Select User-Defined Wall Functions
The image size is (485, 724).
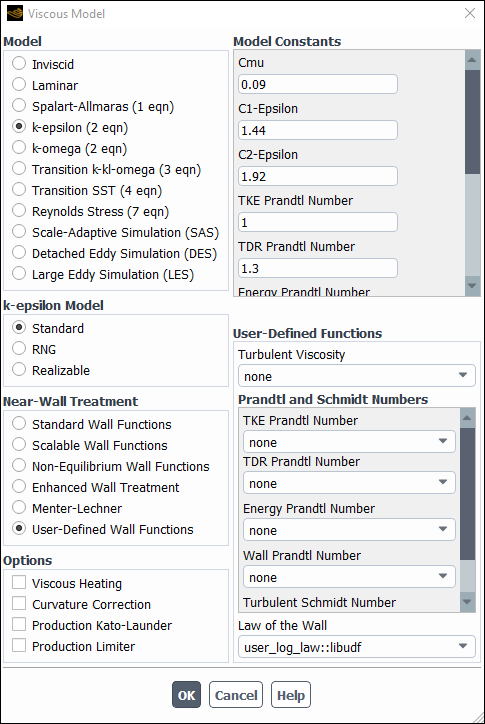(x=19, y=529)
